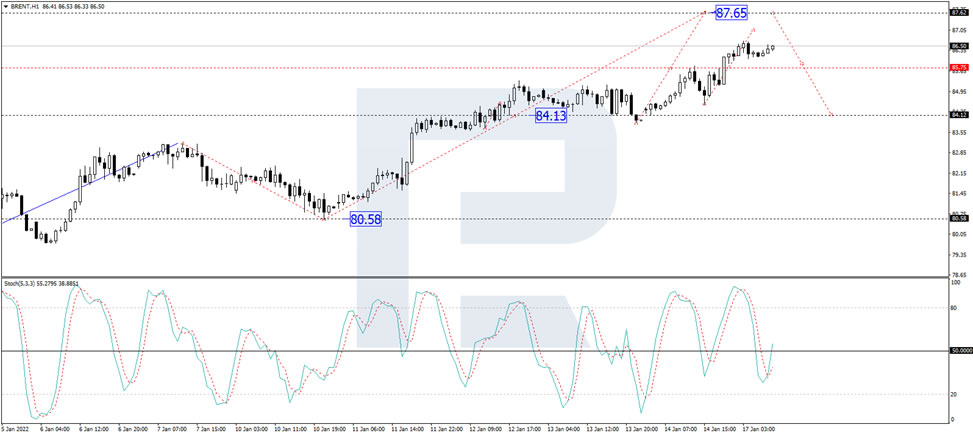973x436 pixels.
Task: Click the red 85.75 price axis tag
Action: click(959, 67)
